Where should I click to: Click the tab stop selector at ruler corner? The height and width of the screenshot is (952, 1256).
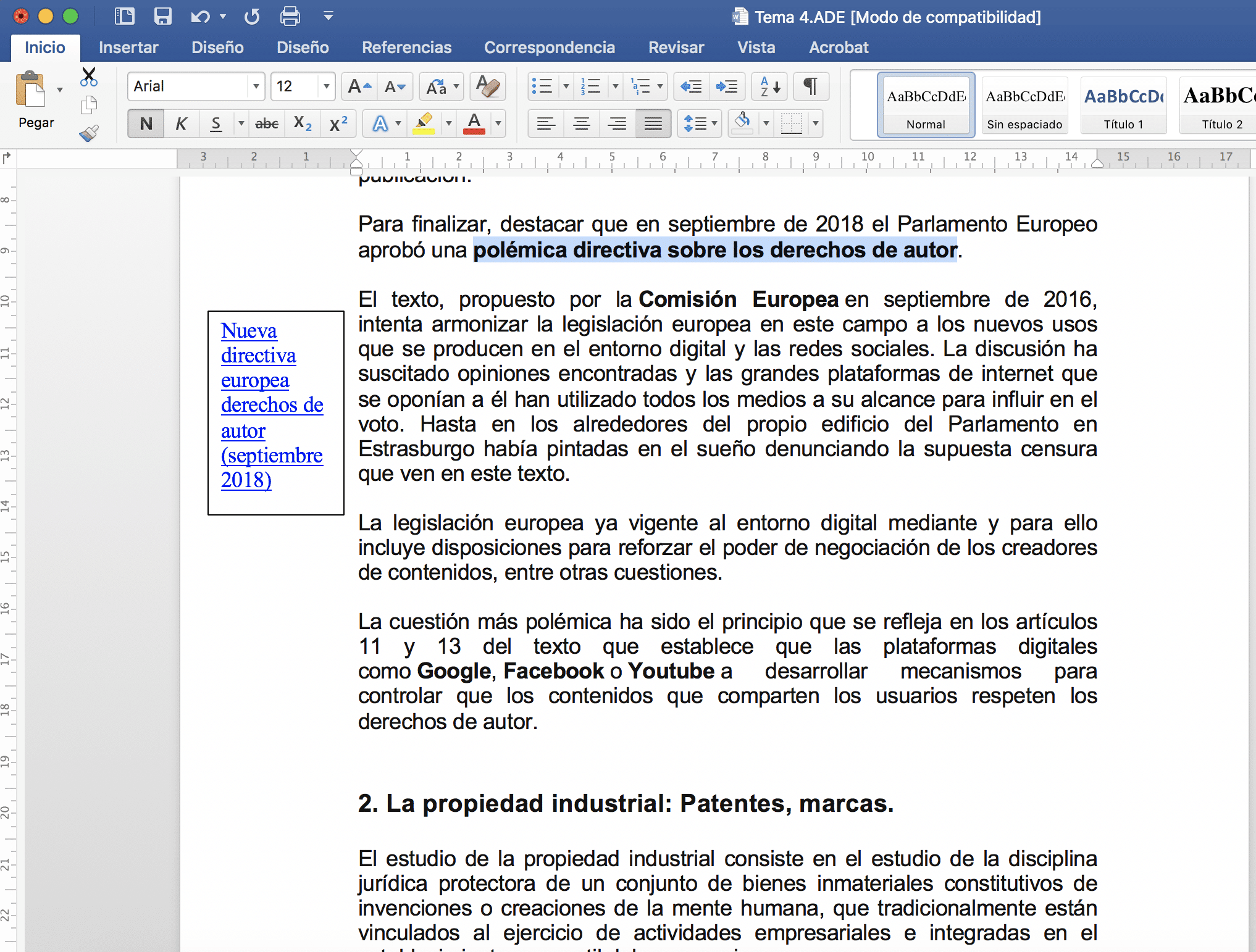point(7,158)
